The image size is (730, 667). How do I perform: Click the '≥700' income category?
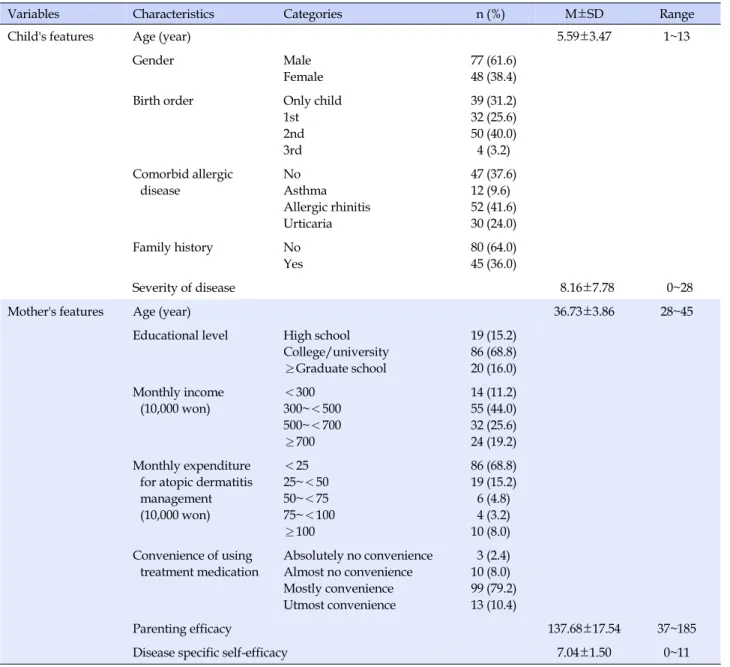pyautogui.click(x=300, y=442)
